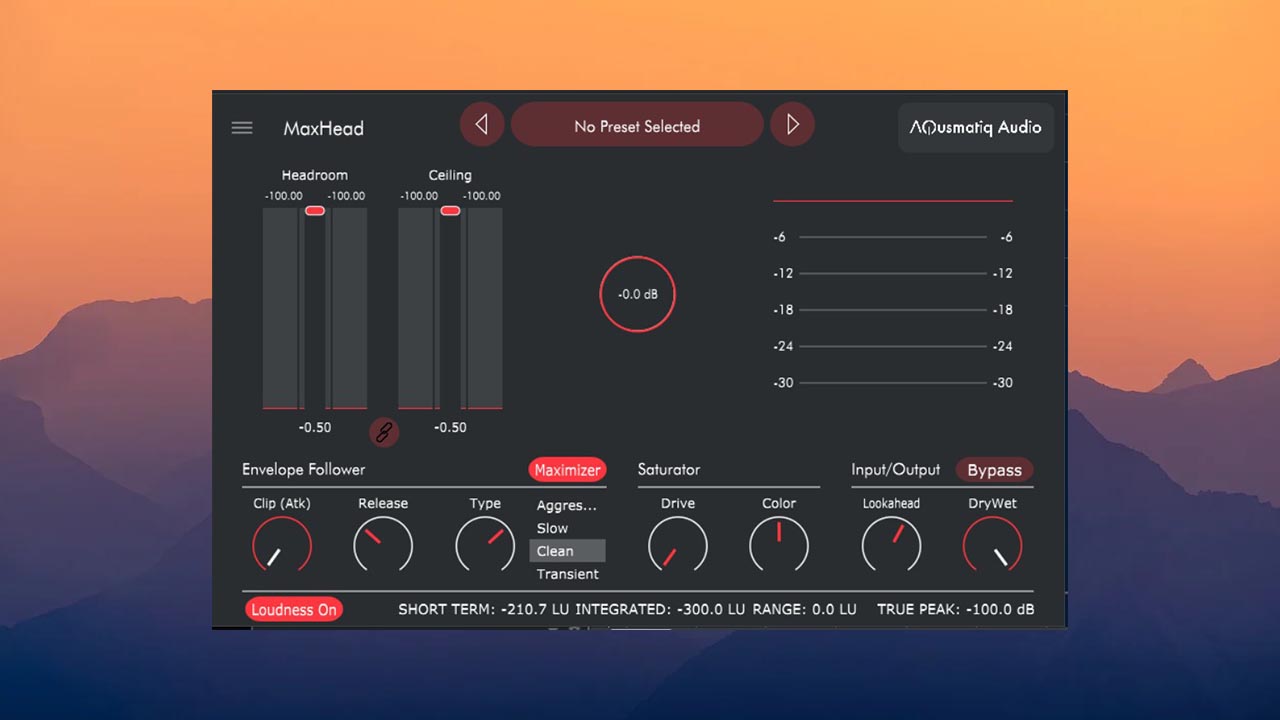The height and width of the screenshot is (720, 1280).
Task: Click the previous preset arrow
Action: 481,123
